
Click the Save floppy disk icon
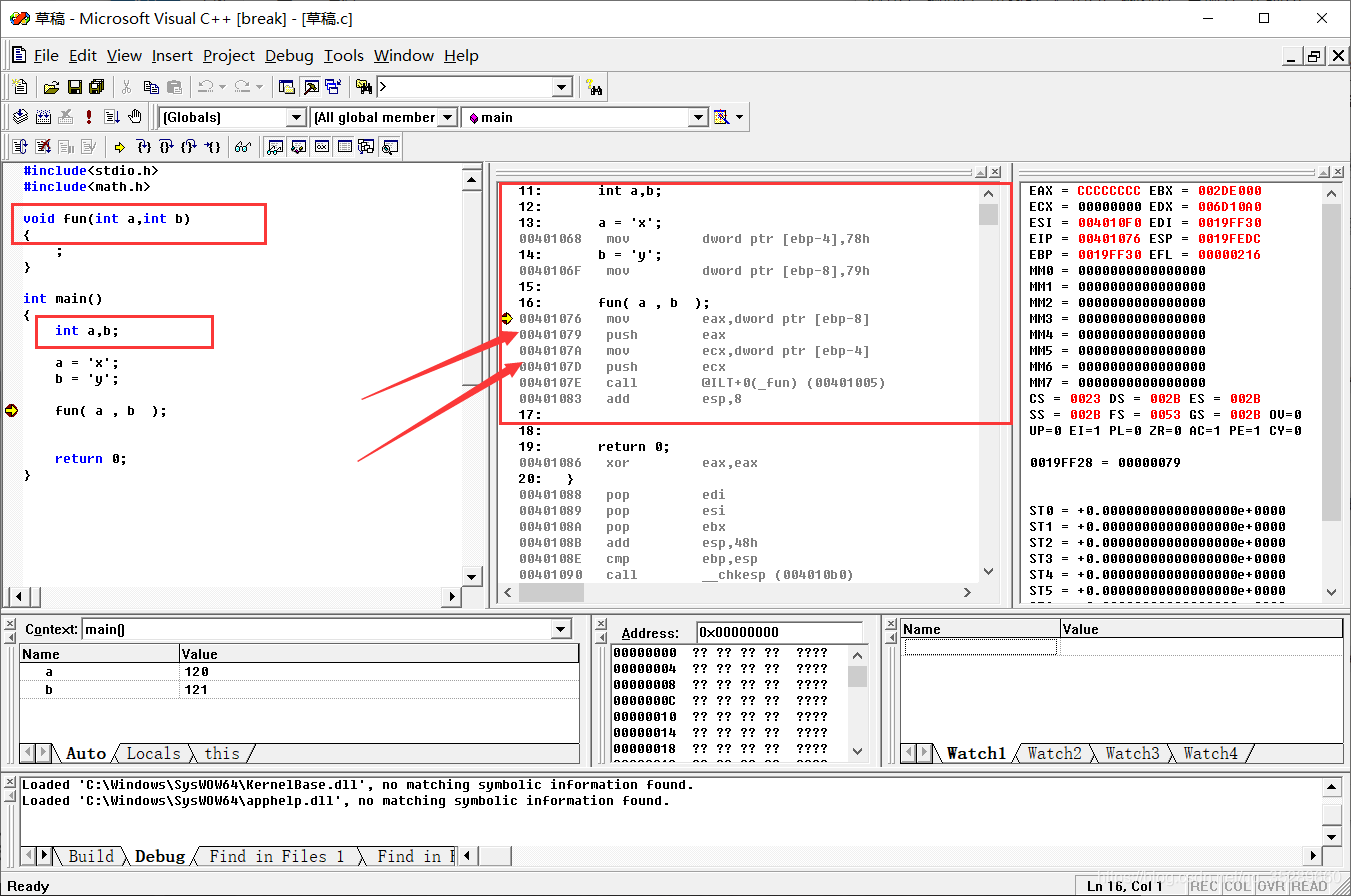[74, 87]
